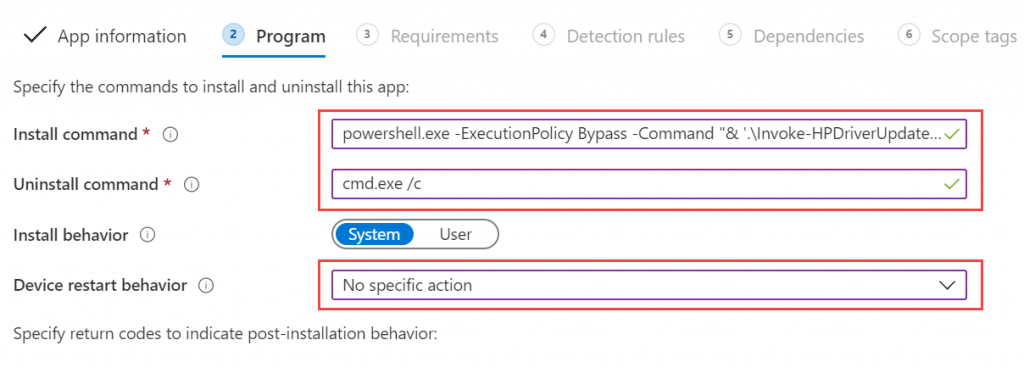Click the info icon beside Install command
Screen dimensions: 1024x368
click(x=170, y=135)
